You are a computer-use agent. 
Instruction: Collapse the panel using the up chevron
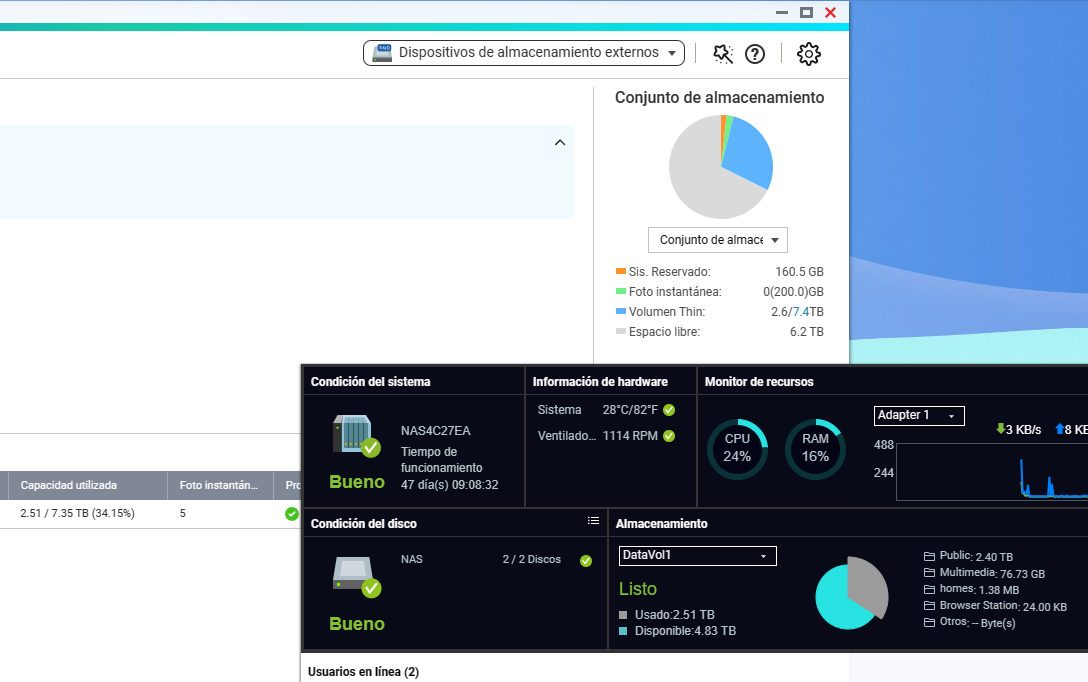560,143
